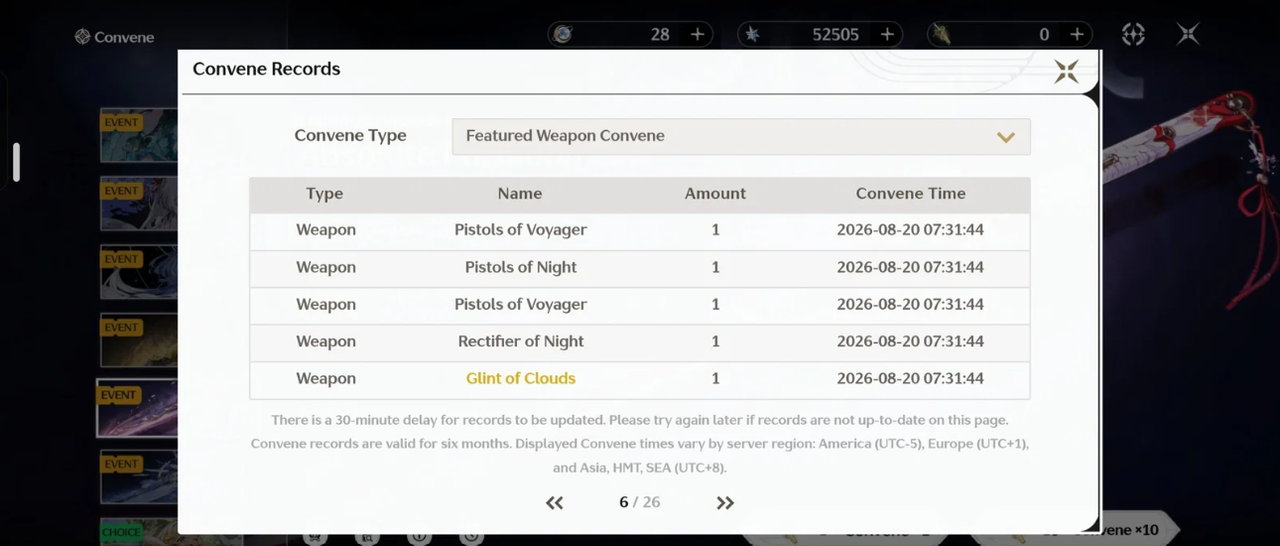Expand dropdown using the golden chevron arrow
1280x546 pixels.
[x=1006, y=137]
